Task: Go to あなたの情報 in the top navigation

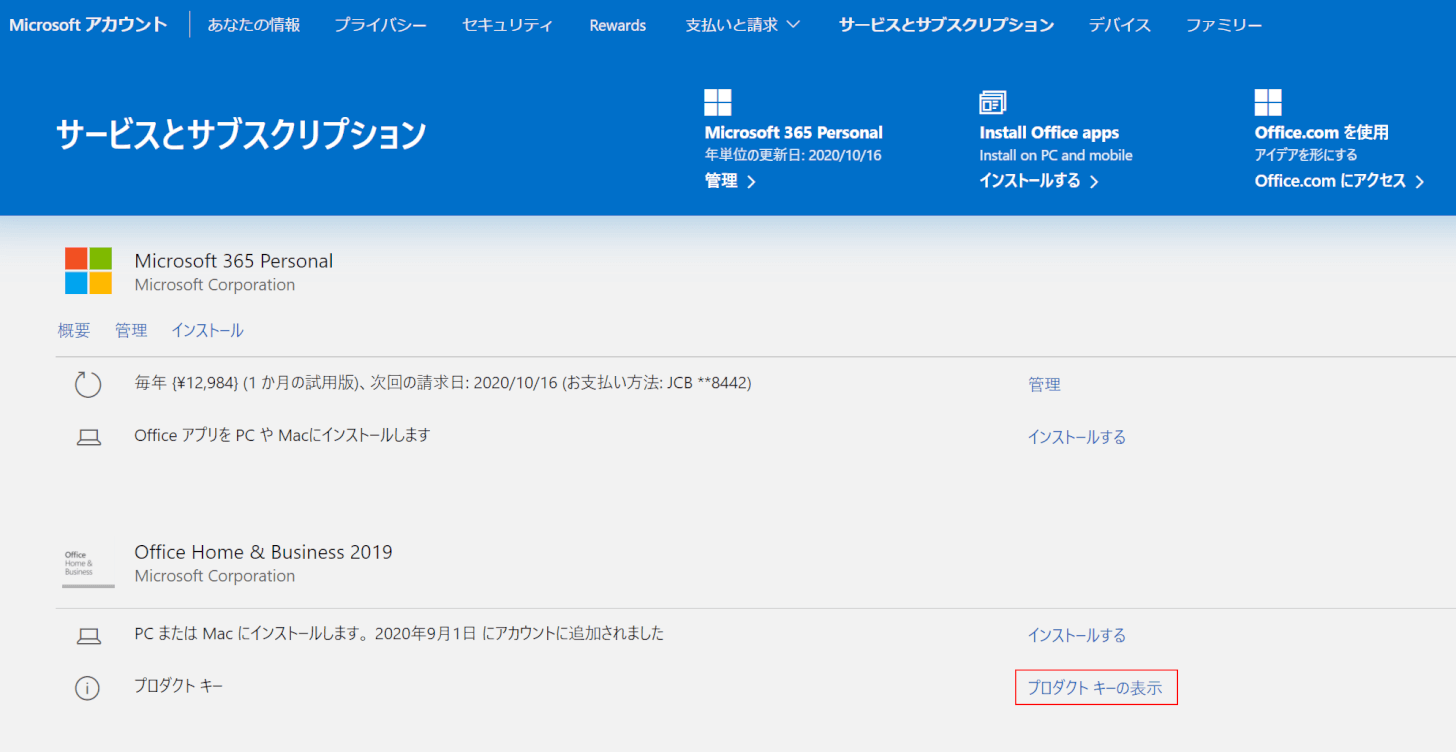Action: click(x=254, y=25)
